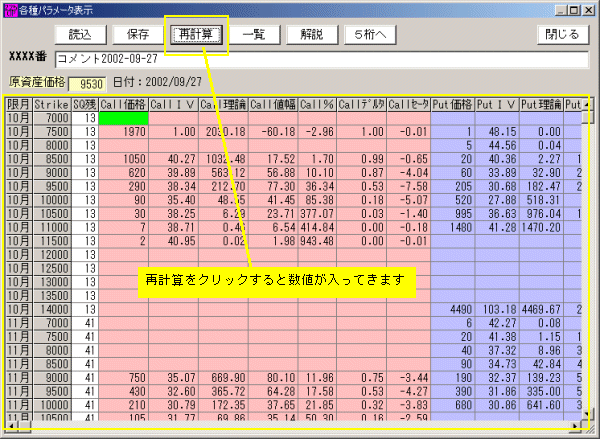The image size is (600, 439).
Task: Click Put theory cell 182.47
Action: click(541, 187)
